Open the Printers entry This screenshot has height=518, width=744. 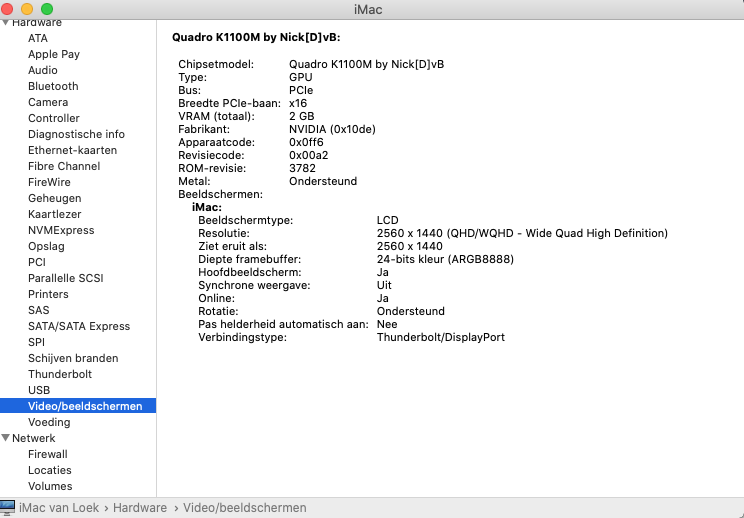coord(48,294)
